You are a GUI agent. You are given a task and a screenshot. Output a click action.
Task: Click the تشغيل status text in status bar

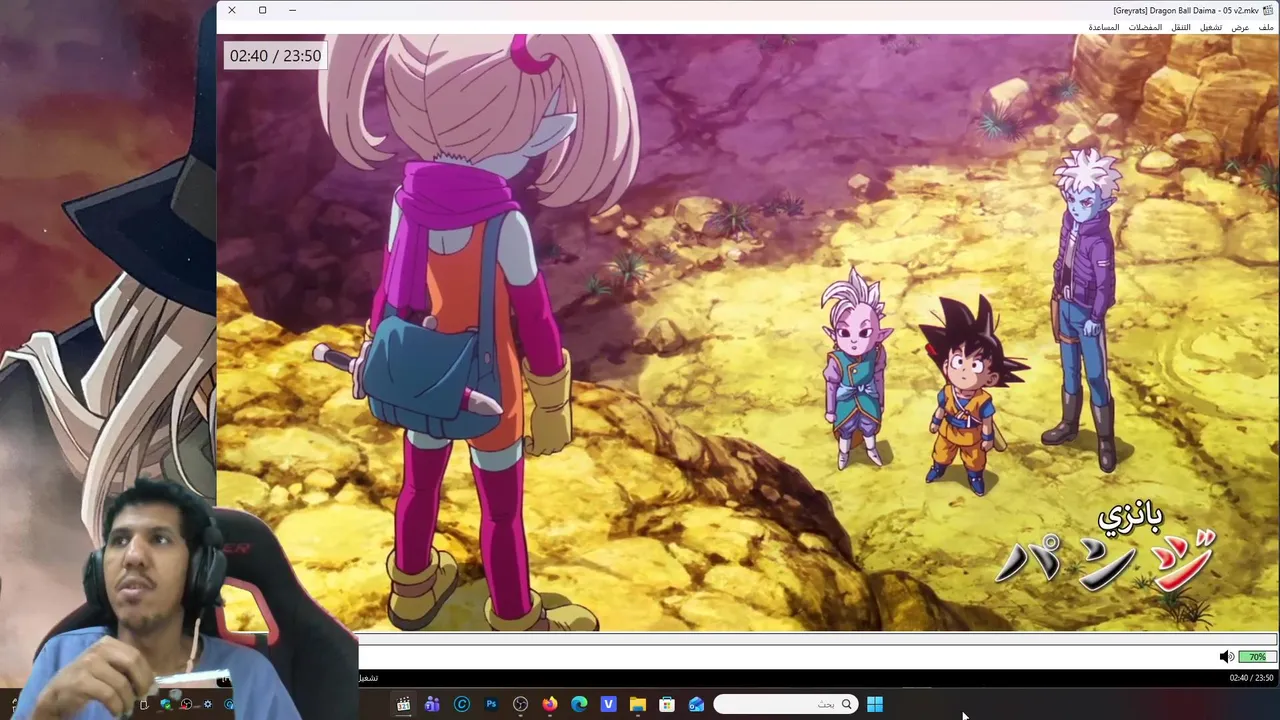(368, 678)
